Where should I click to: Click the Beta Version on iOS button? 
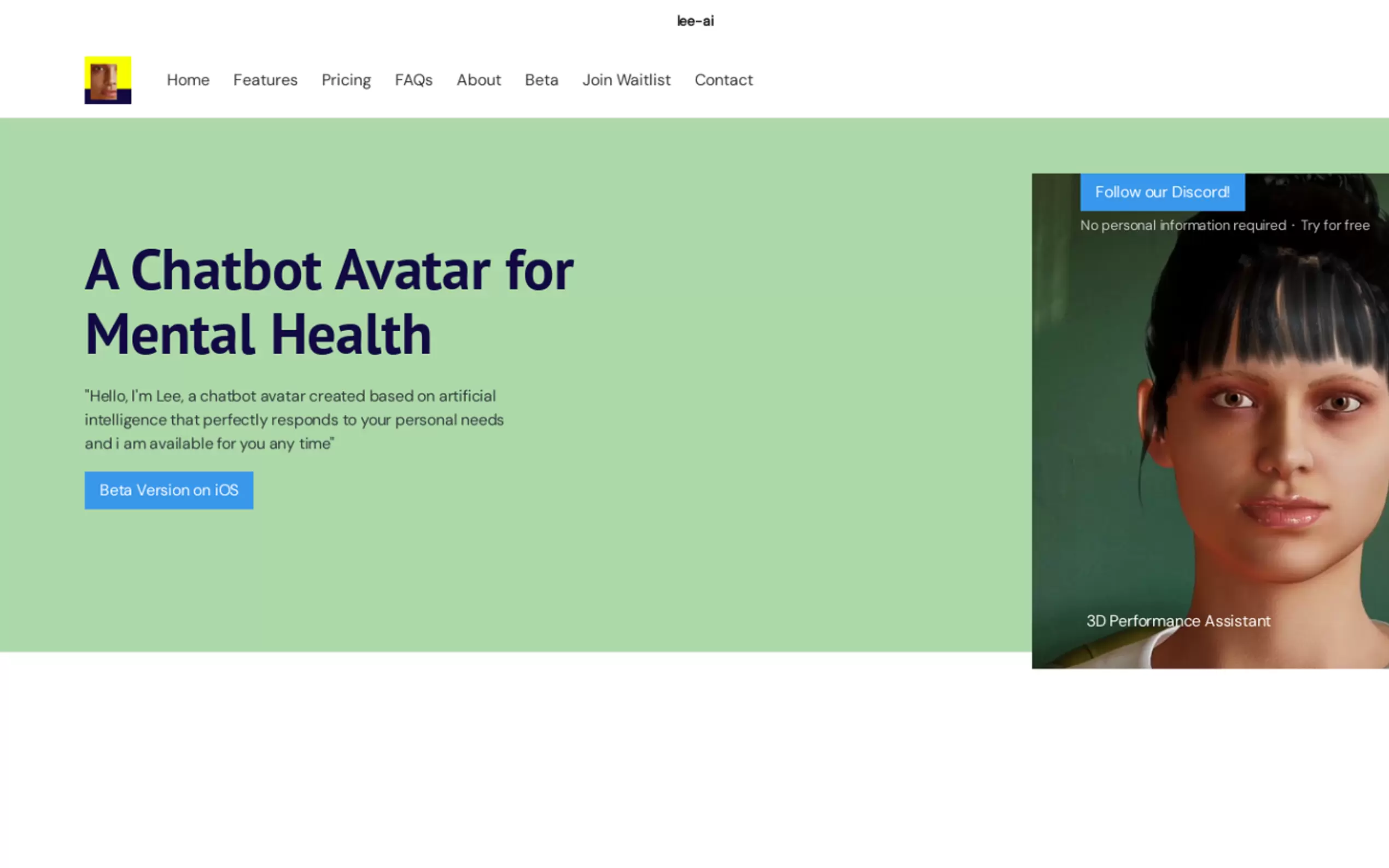tap(169, 490)
